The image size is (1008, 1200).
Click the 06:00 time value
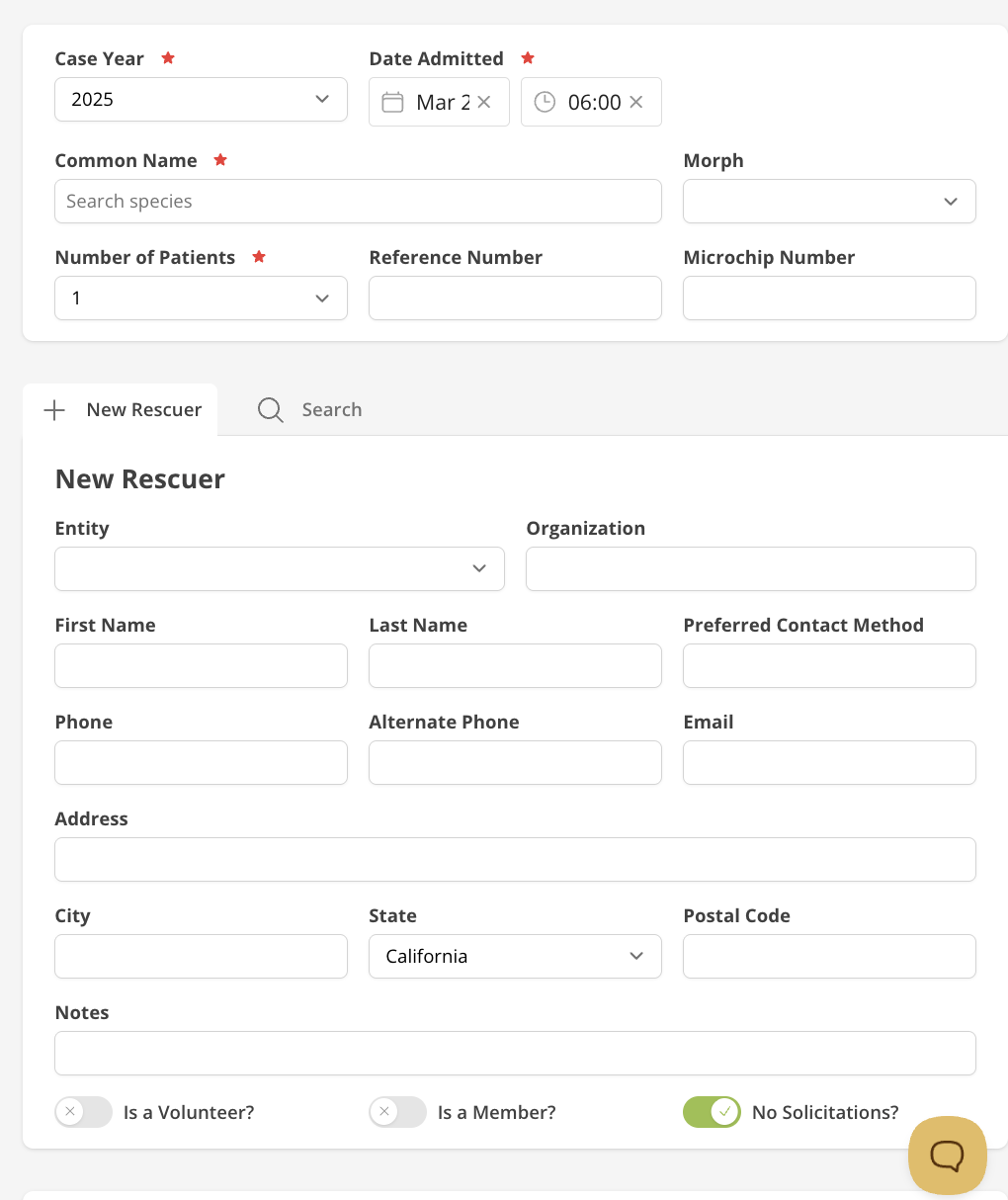coord(595,102)
